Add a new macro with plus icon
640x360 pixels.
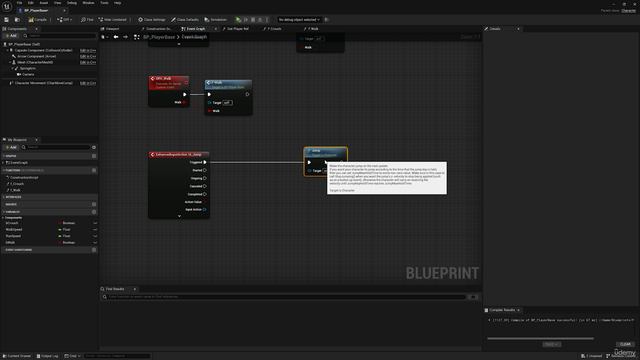click(94, 204)
